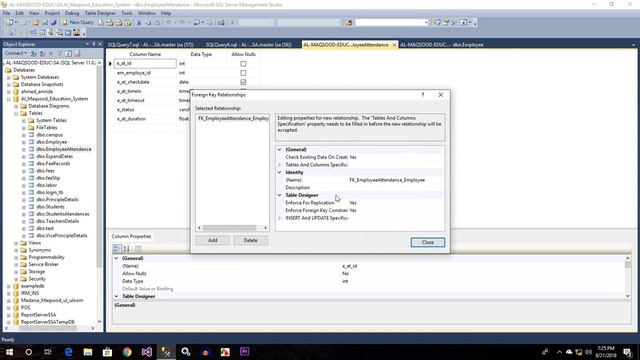Screen dimensions: 640x360
Task: Collapse the Tables folder in Object Explorer
Action: click(16, 113)
